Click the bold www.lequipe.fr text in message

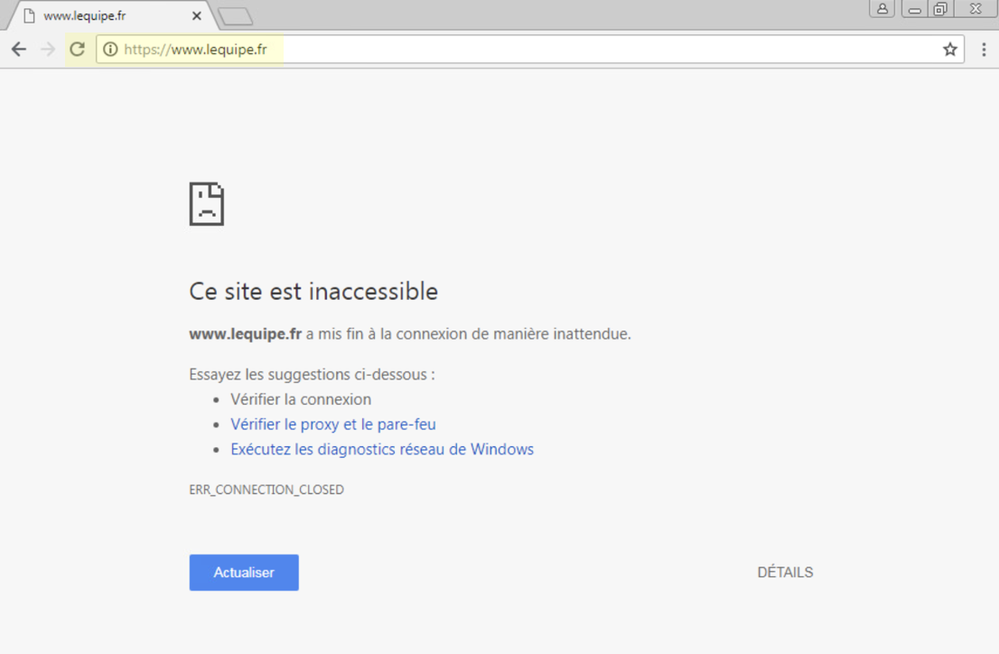(245, 334)
